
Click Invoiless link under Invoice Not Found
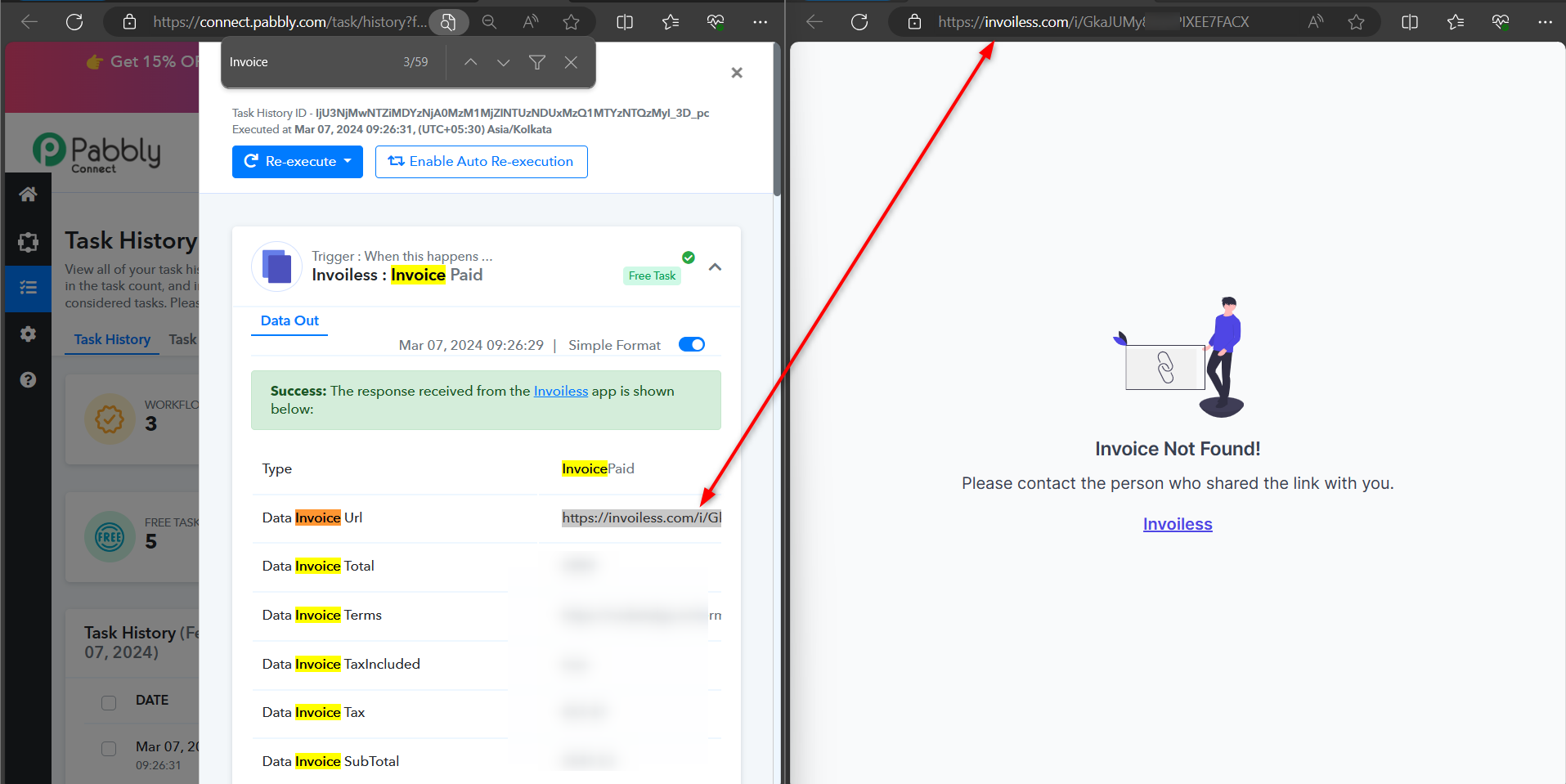click(1178, 525)
